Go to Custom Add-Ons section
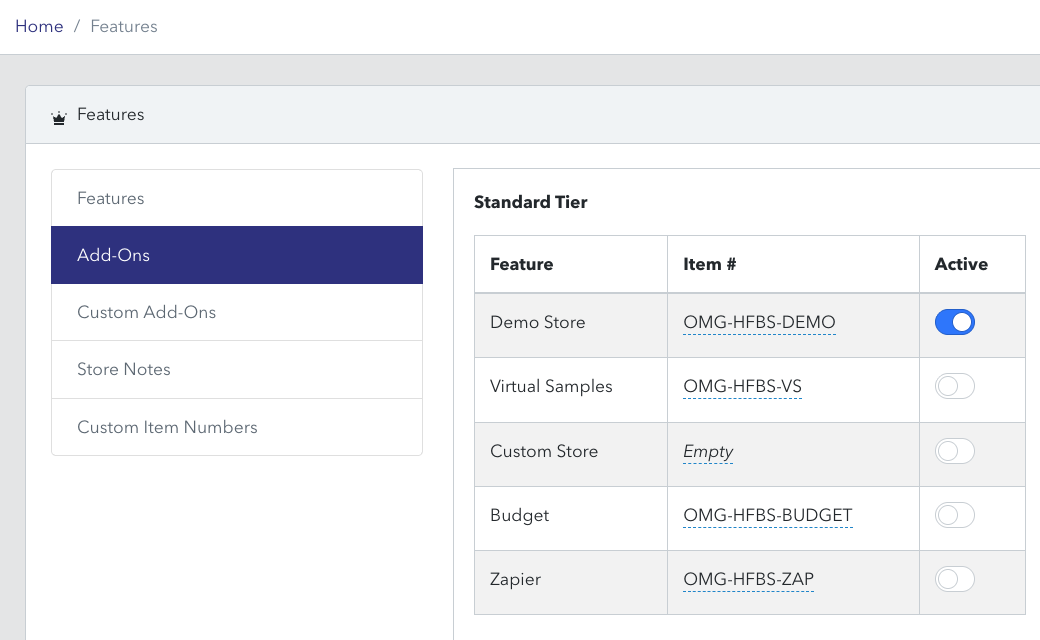Viewport: 1040px width, 640px height. point(237,312)
